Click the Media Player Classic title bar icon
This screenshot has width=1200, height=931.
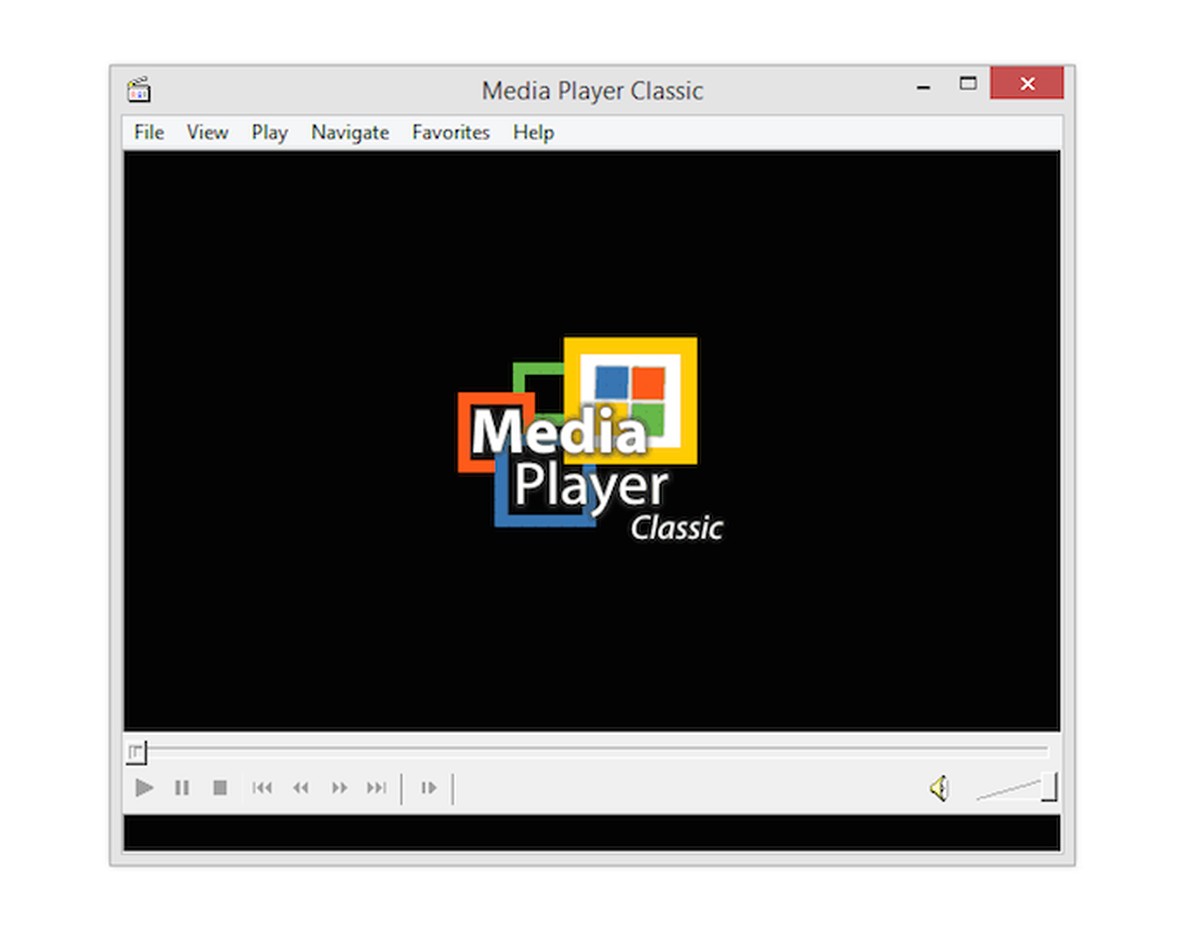pyautogui.click(x=140, y=89)
